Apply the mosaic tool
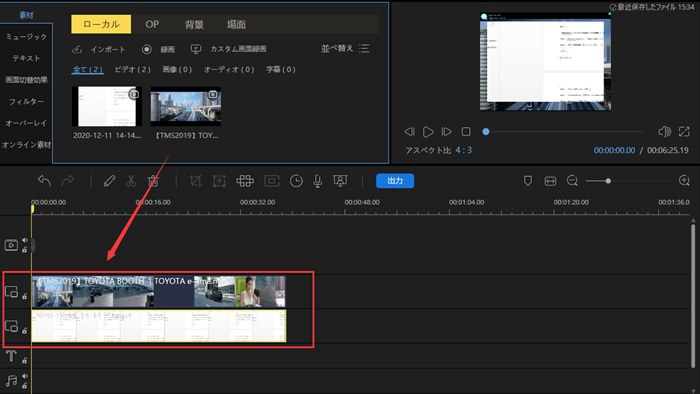700x394 pixels. click(x=245, y=181)
